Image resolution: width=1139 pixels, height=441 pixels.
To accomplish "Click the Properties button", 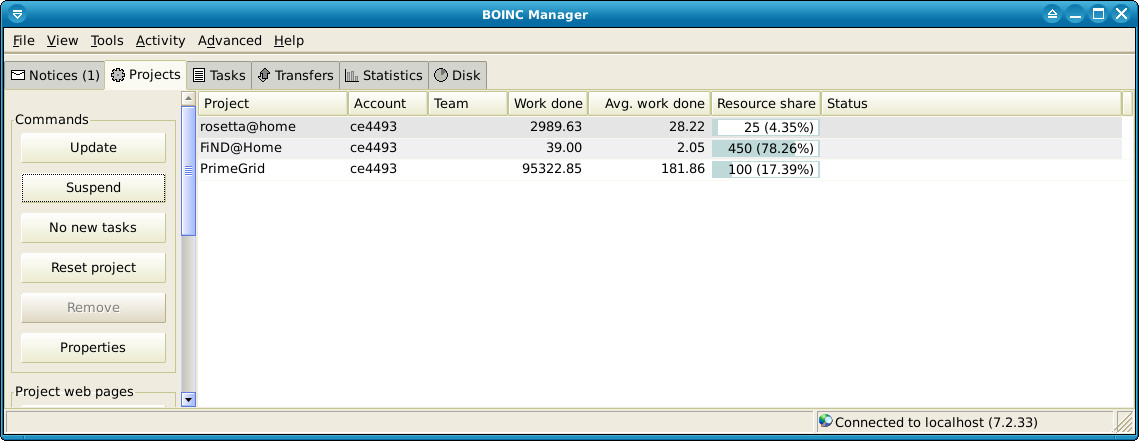I will pyautogui.click(x=93, y=347).
